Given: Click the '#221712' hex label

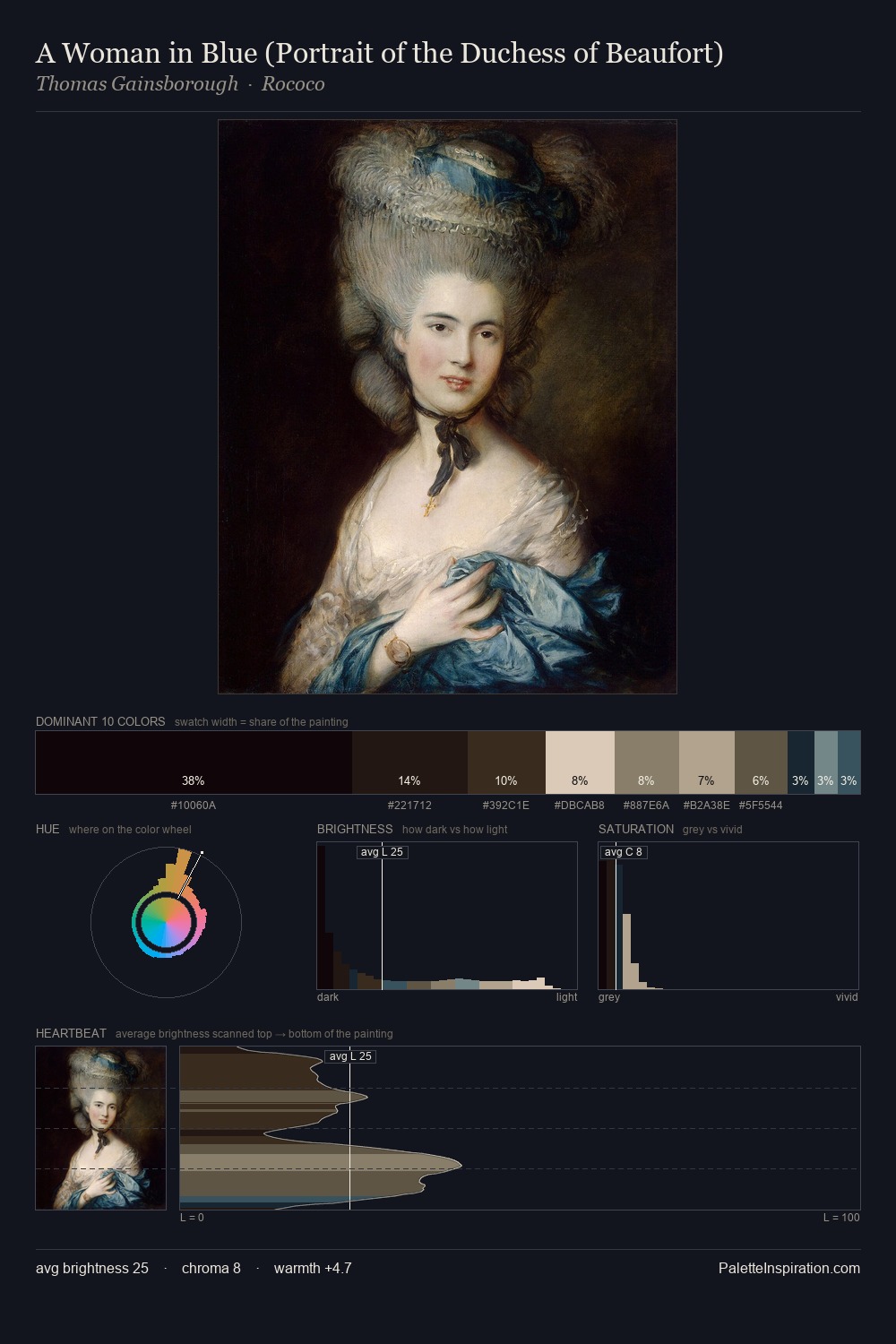Looking at the screenshot, I should coord(409,805).
